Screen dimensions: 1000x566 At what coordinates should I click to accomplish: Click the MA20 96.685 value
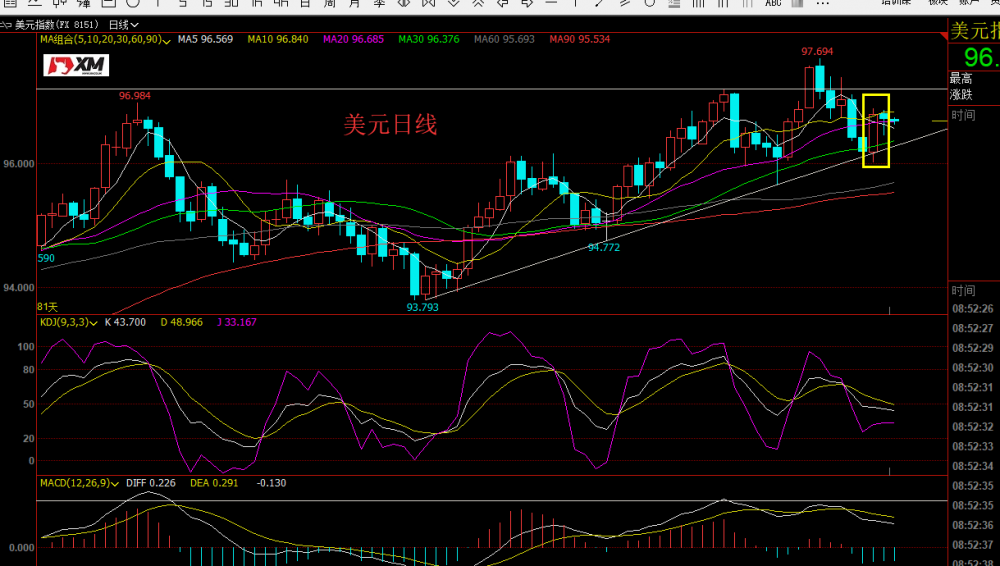pyautogui.click(x=353, y=40)
